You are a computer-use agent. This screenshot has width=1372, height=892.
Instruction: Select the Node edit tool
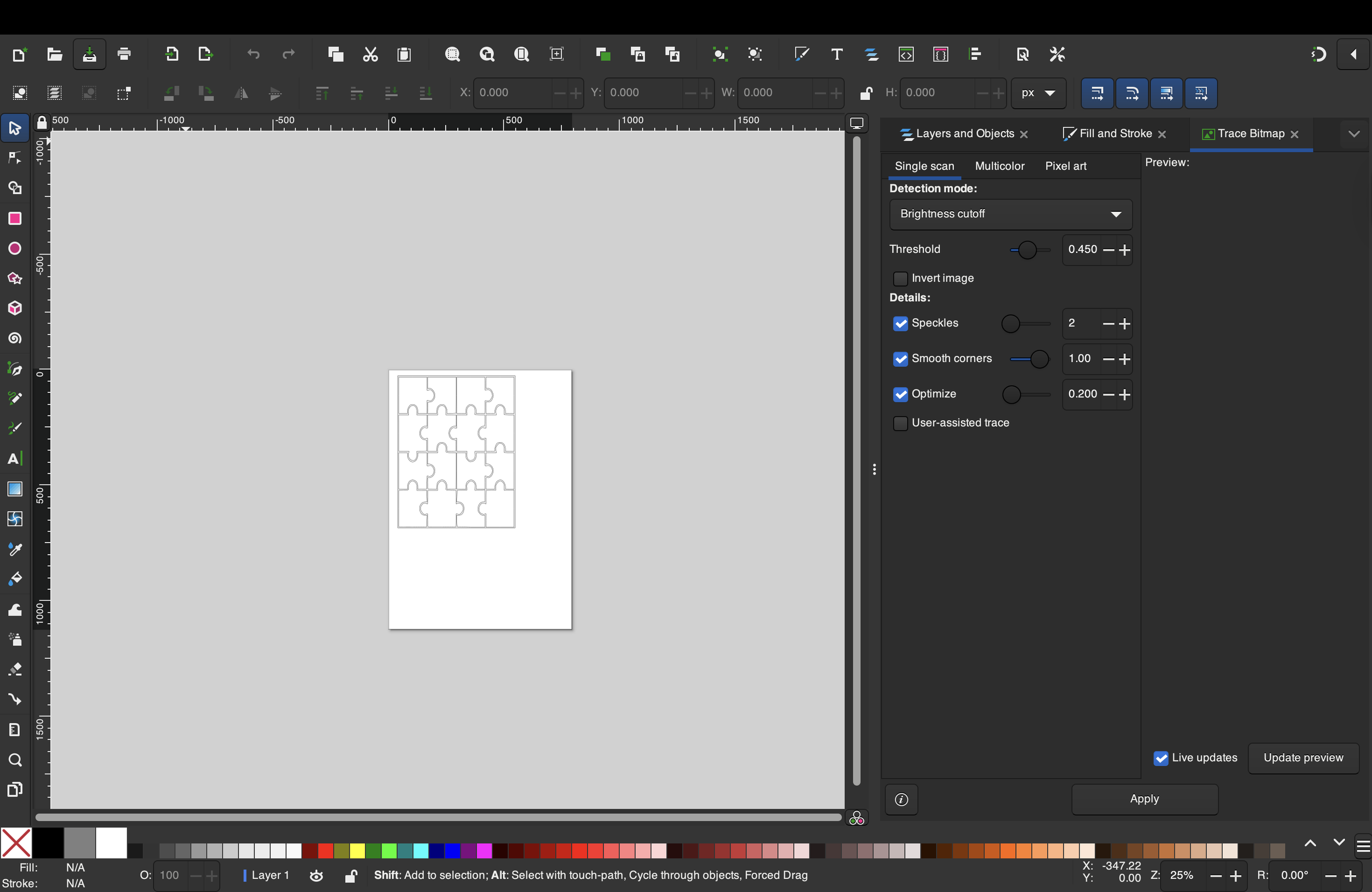pyautogui.click(x=15, y=158)
